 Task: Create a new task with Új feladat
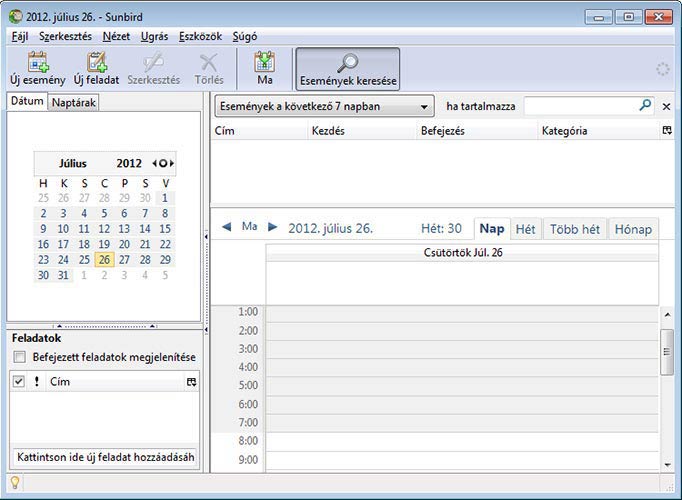pos(96,69)
